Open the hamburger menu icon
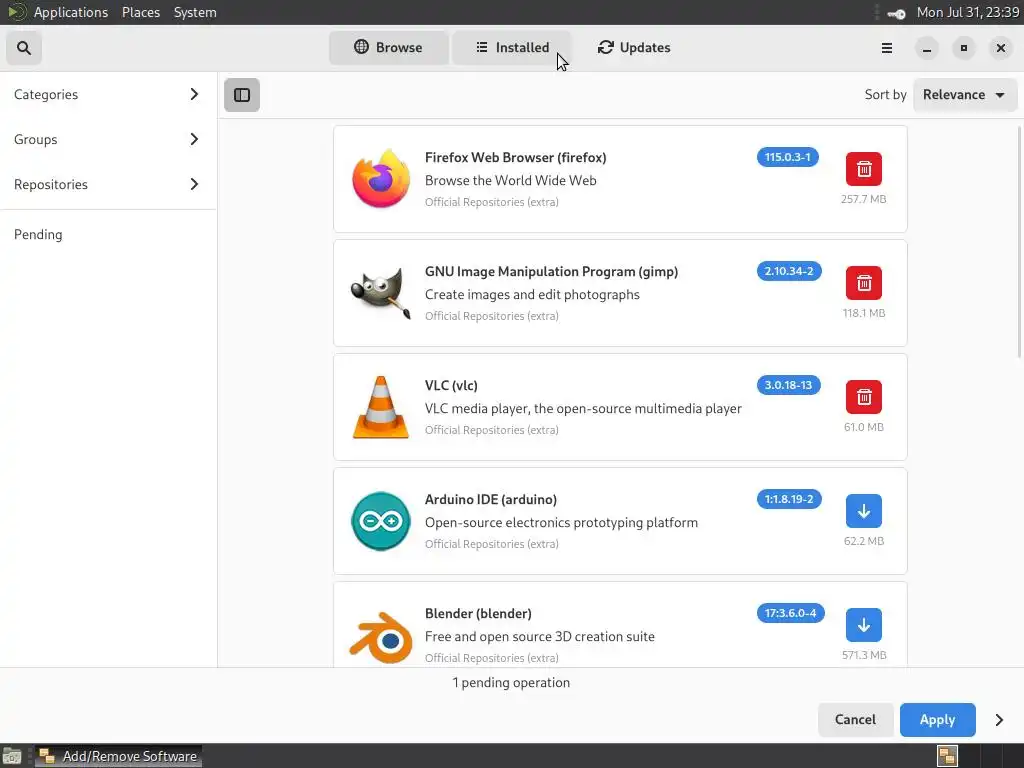1024x768 pixels. click(x=887, y=48)
